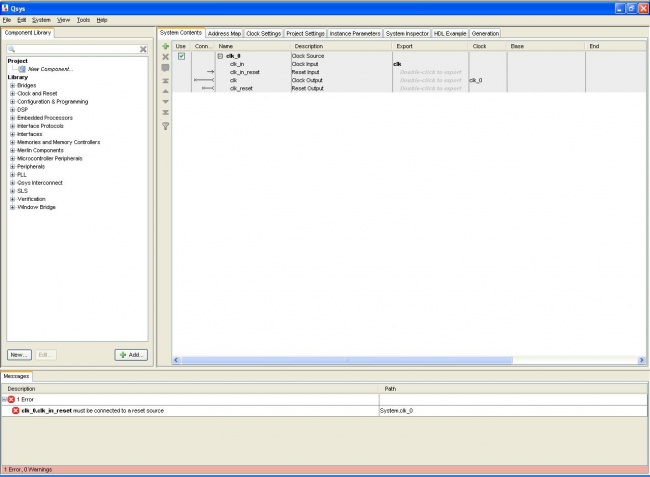Collapse the 1 Error message group
Screen dimensions: 650x477
4,400
